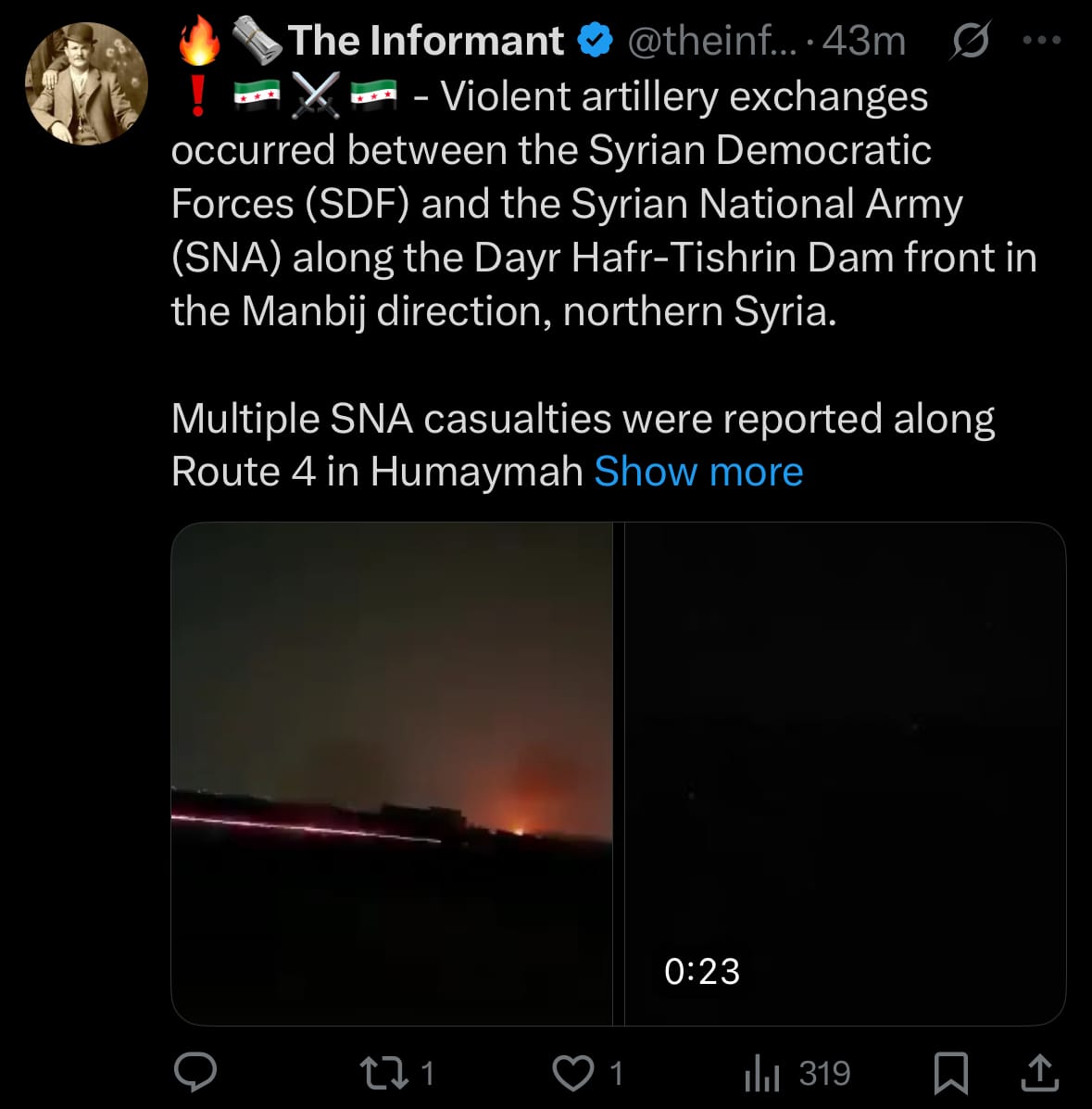Click the 43m post timestamp

tap(863, 41)
